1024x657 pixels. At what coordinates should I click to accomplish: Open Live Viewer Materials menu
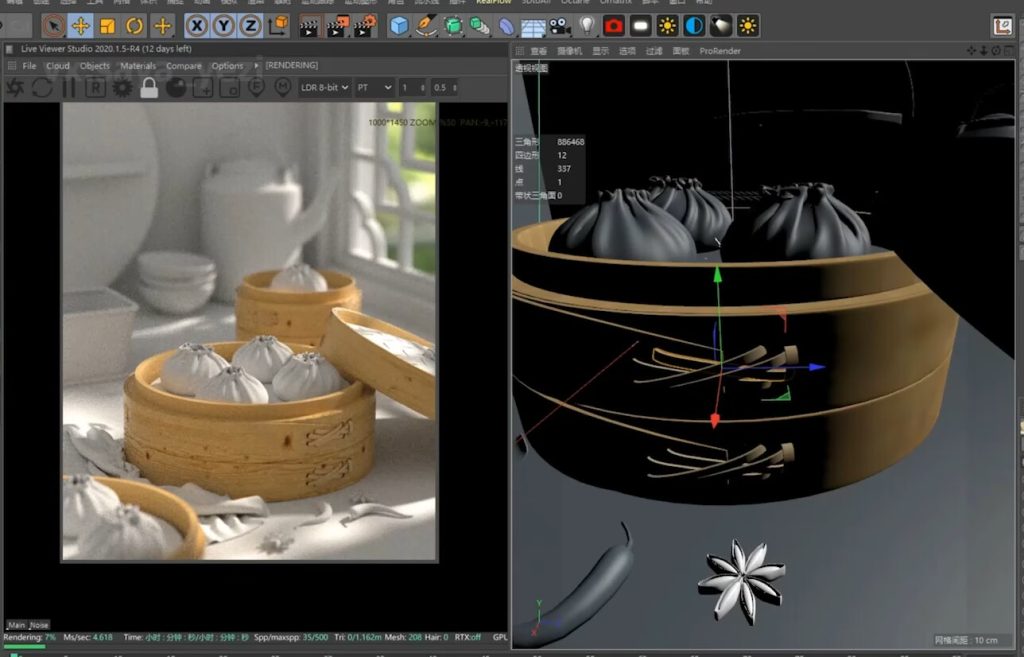138,66
